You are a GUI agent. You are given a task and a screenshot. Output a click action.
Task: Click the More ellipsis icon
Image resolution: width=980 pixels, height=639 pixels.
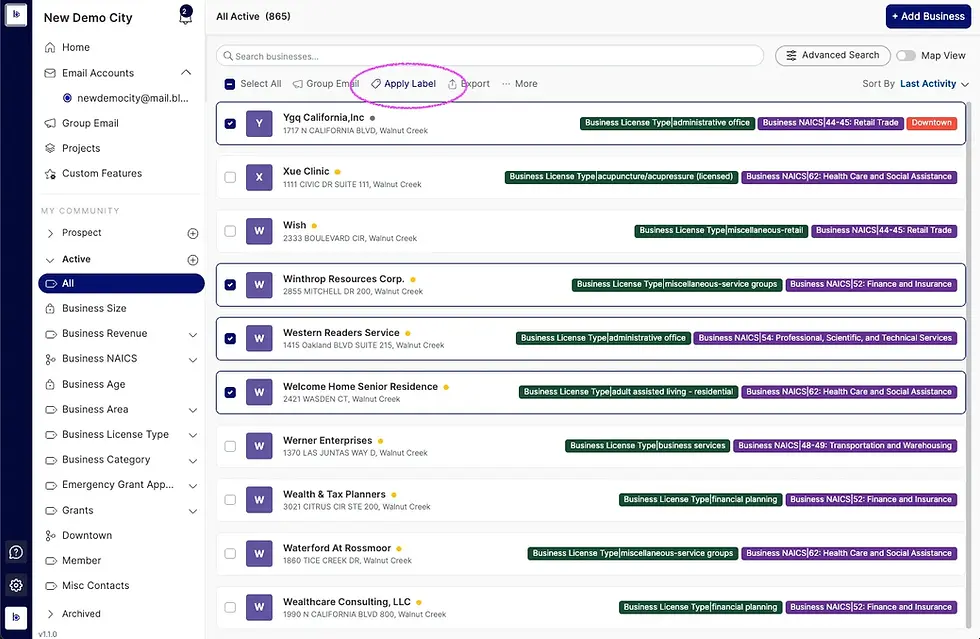[506, 84]
